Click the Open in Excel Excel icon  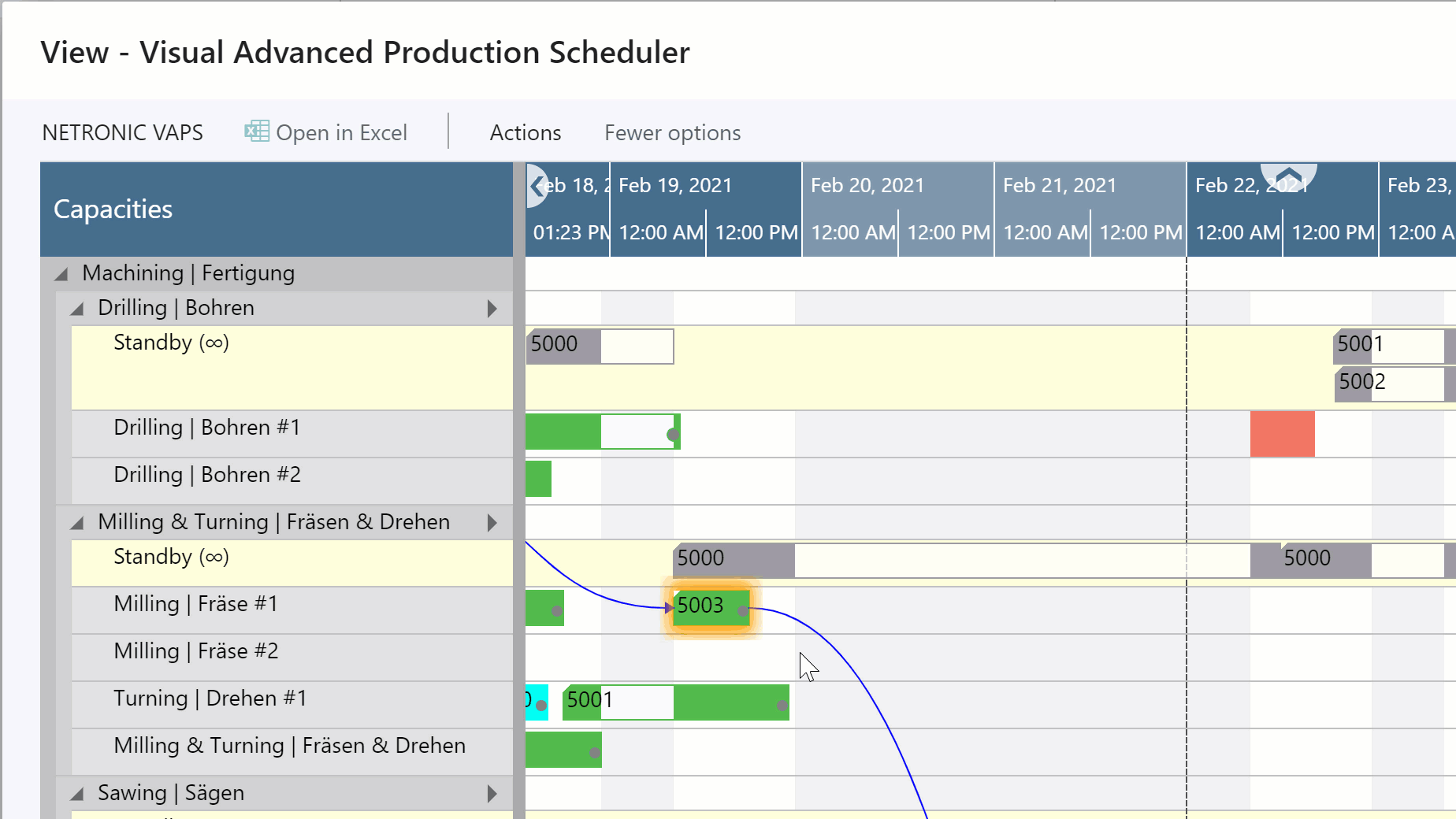pyautogui.click(x=255, y=131)
